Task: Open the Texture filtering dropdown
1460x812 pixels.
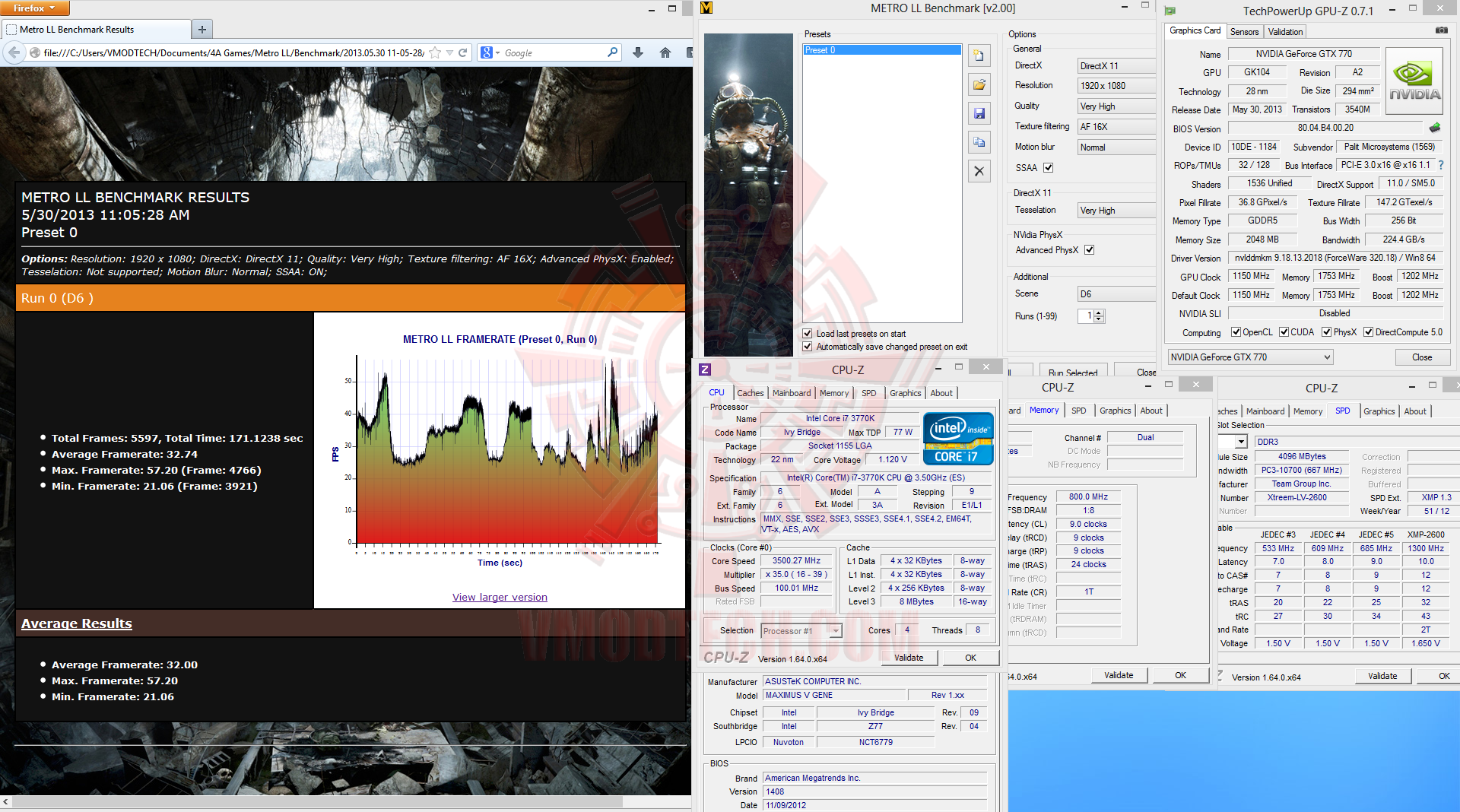Action: coord(1116,127)
